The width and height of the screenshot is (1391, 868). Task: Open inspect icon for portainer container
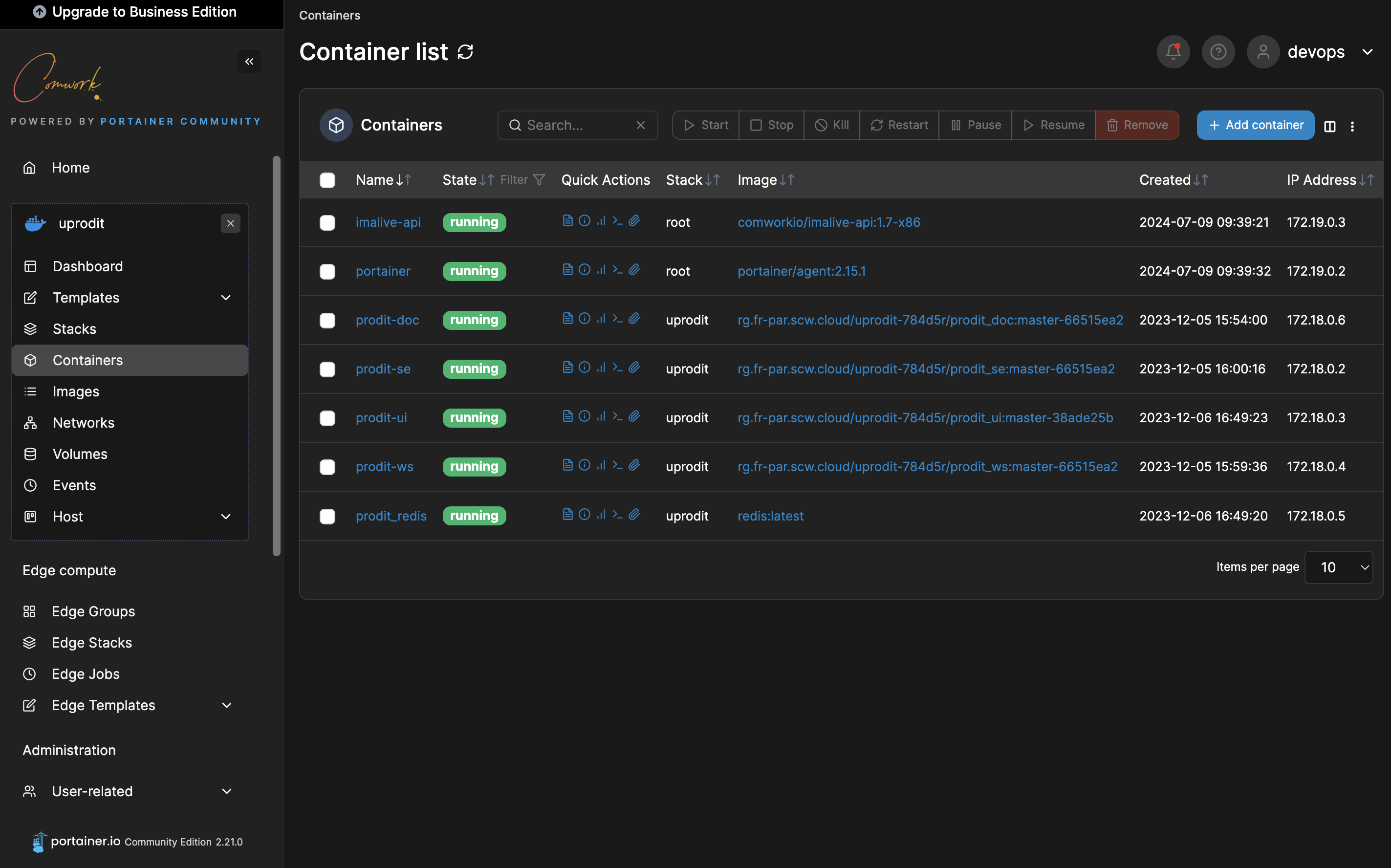(585, 270)
